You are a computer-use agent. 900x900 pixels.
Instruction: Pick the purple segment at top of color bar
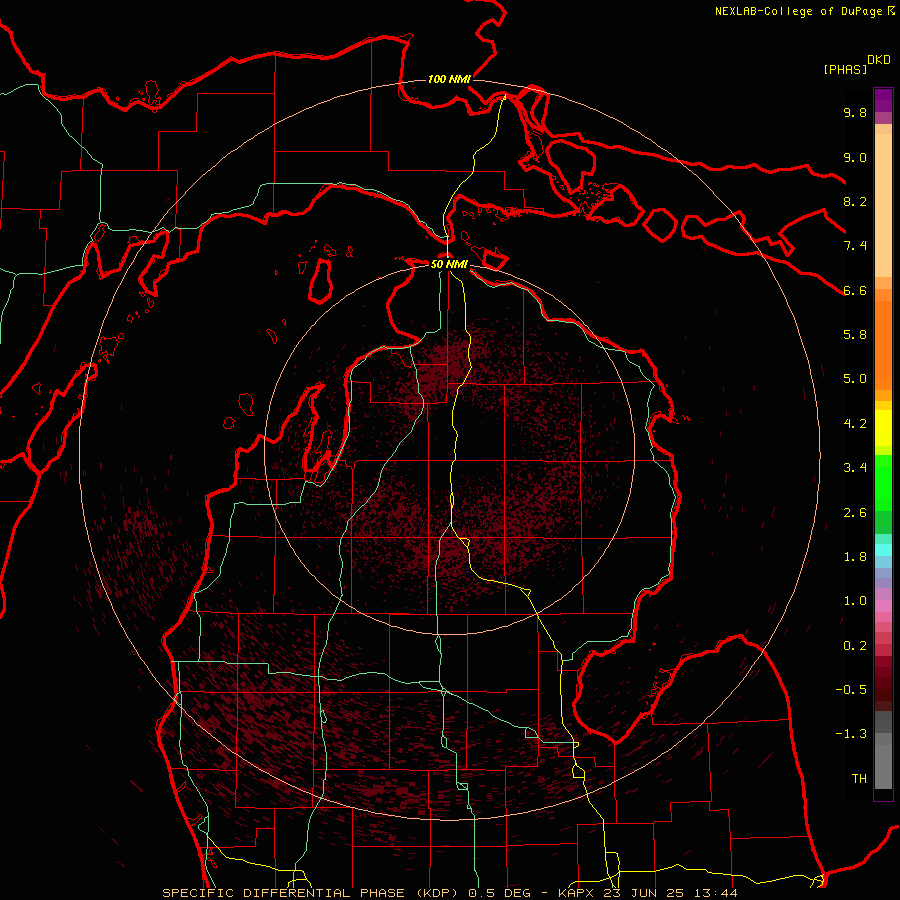(x=883, y=100)
